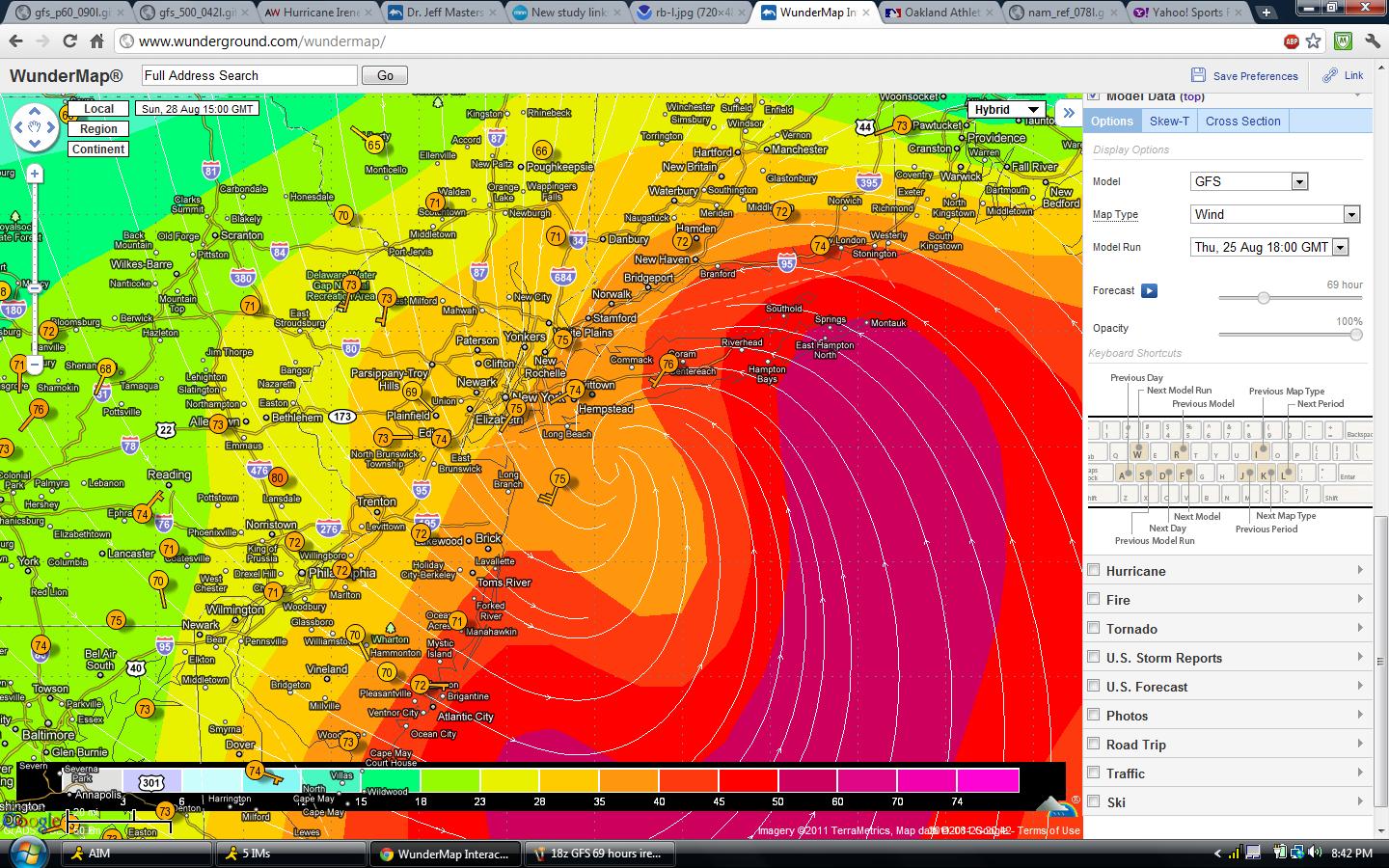Click the Save Preferences link
This screenshot has height=868, width=1389.
point(1255,76)
